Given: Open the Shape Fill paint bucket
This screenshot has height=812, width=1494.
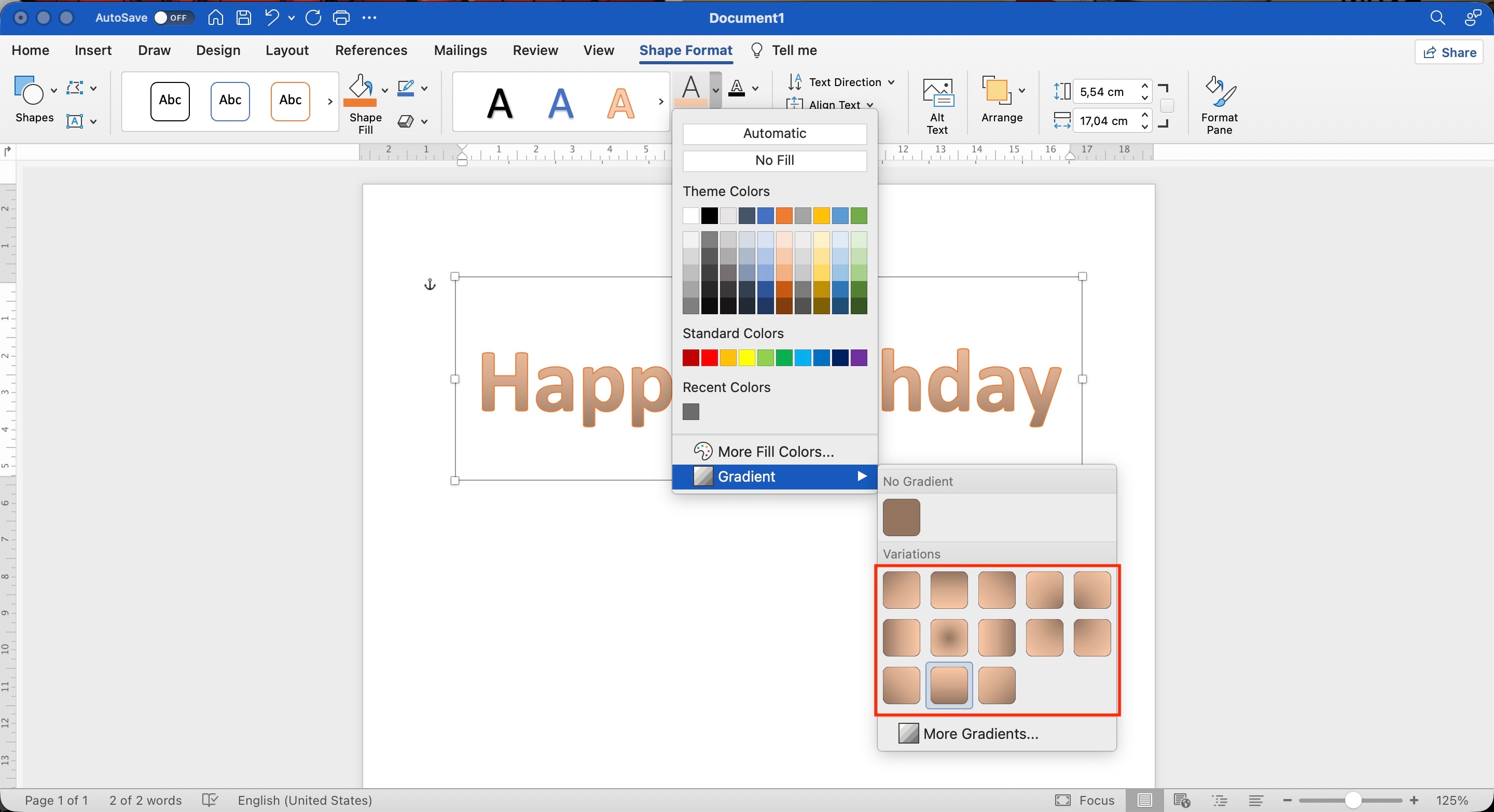Looking at the screenshot, I should coord(360,90).
